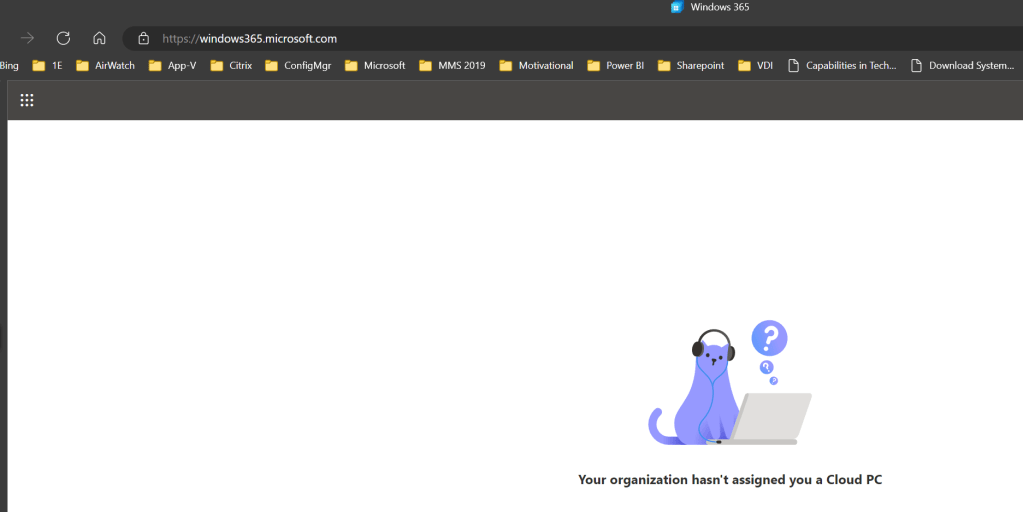
Task: Open the VDI bookmark folder
Action: [758, 66]
